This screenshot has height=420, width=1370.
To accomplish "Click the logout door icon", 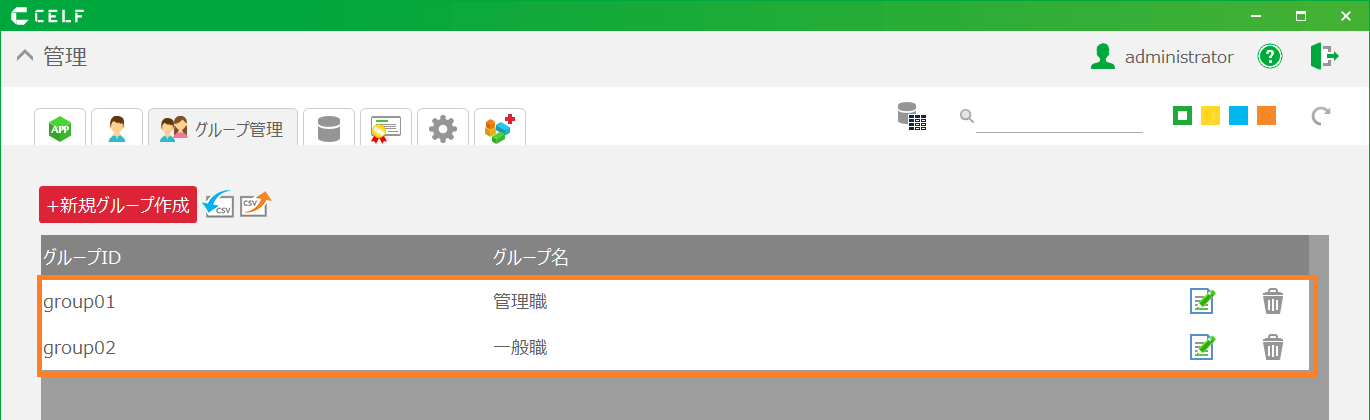I will [1324, 57].
